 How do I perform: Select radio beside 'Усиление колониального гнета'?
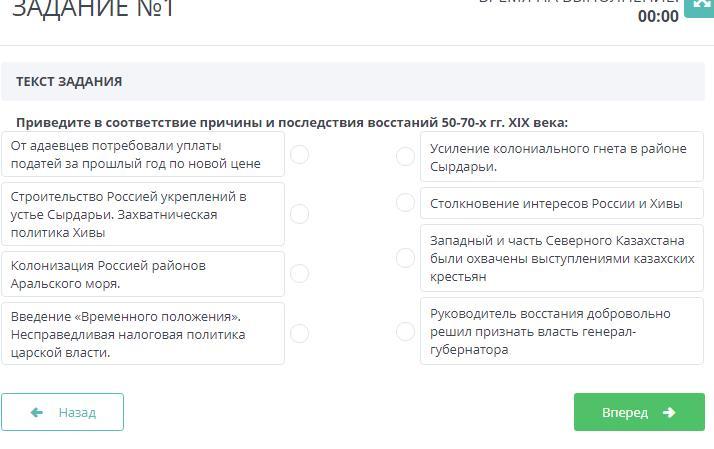coord(405,156)
